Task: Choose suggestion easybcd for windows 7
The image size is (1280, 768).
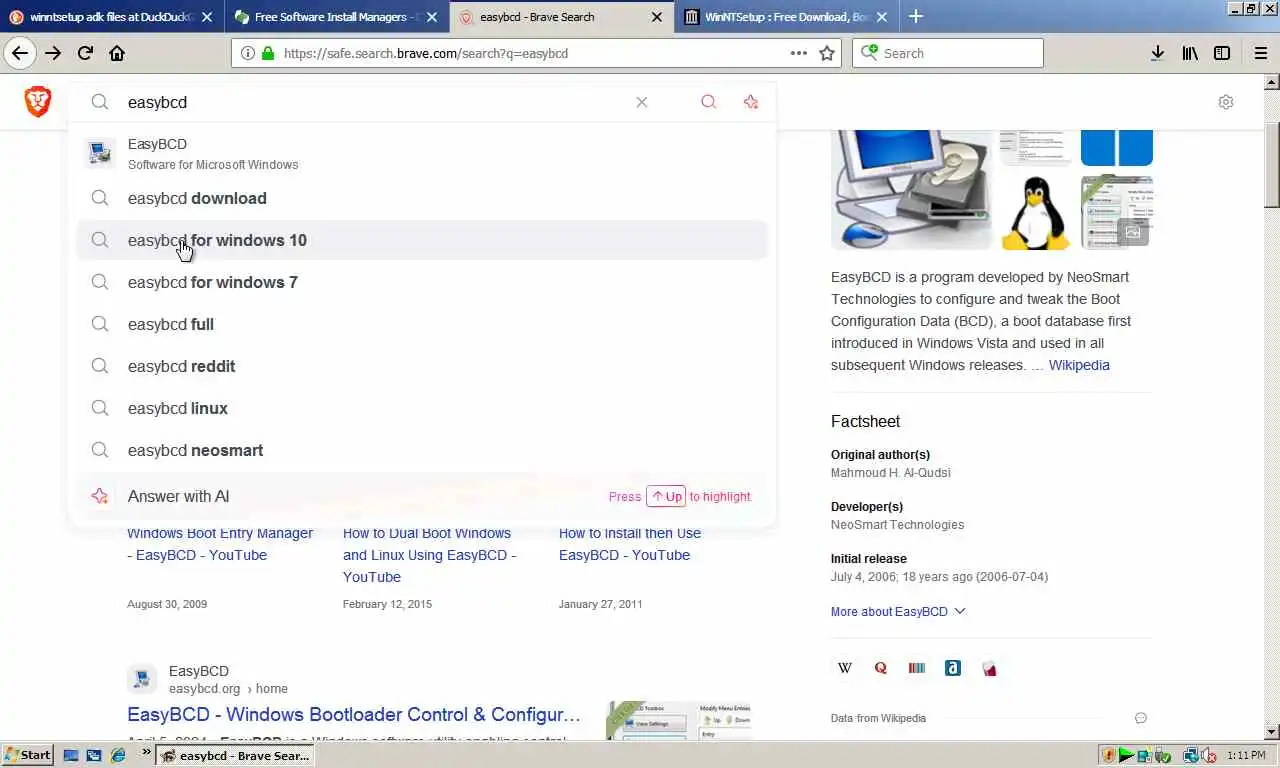Action: pyautogui.click(x=422, y=282)
